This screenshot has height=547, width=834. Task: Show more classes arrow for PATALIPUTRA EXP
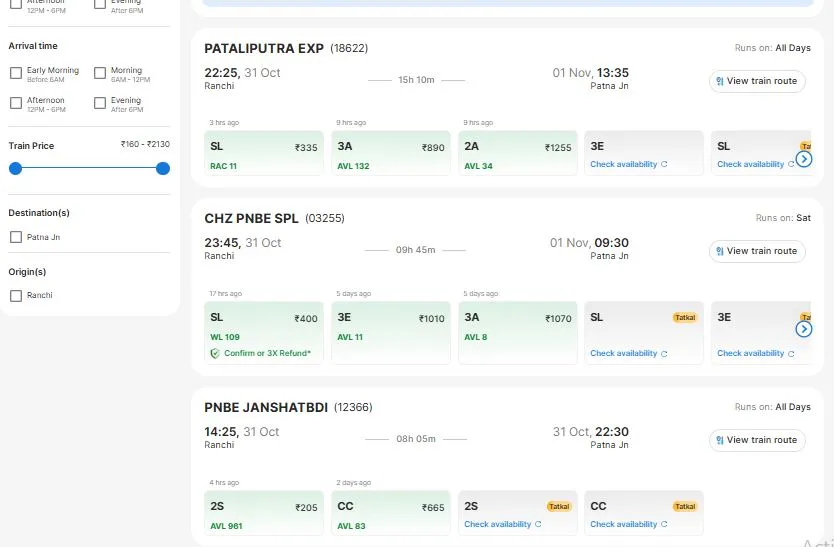pos(804,159)
